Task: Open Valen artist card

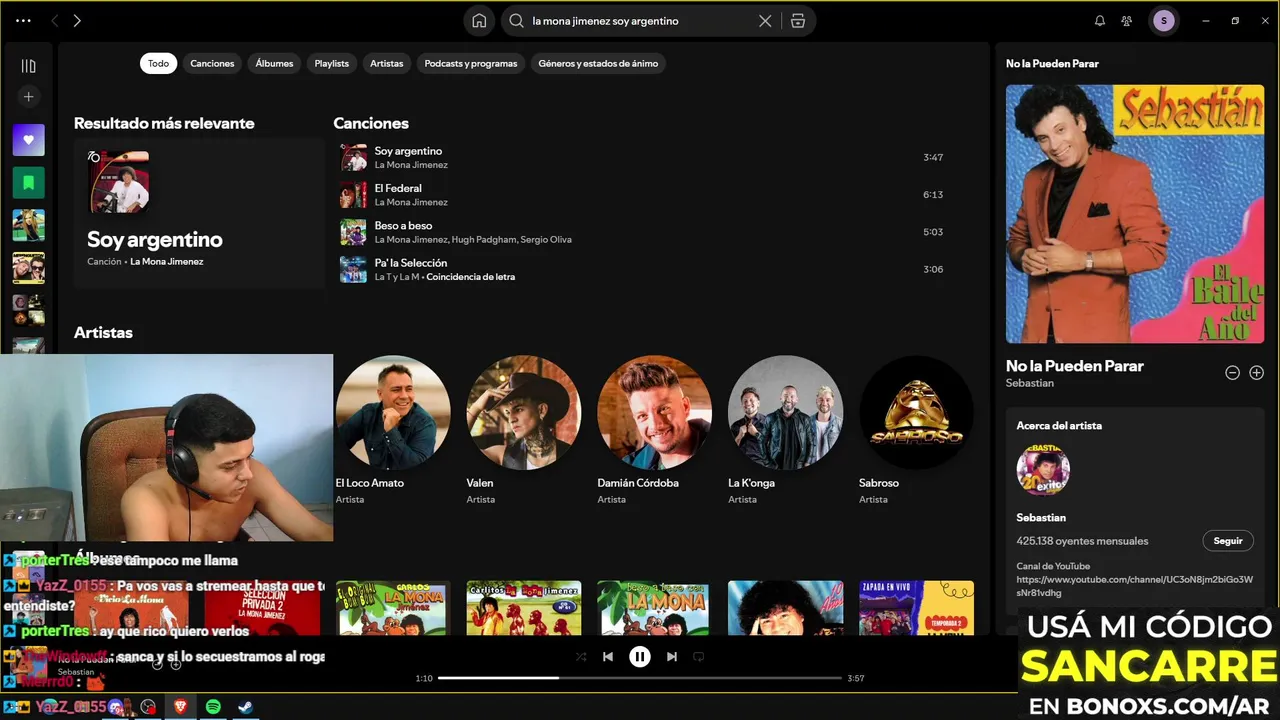Action: (x=523, y=428)
